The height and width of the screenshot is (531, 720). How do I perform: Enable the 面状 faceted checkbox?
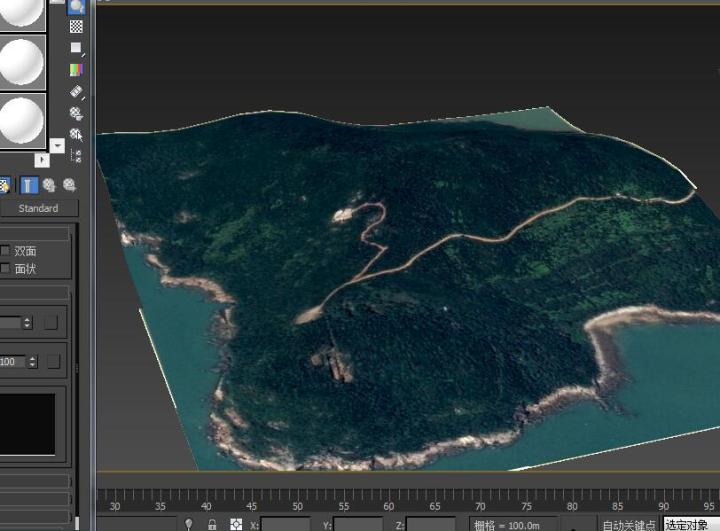coord(5,268)
